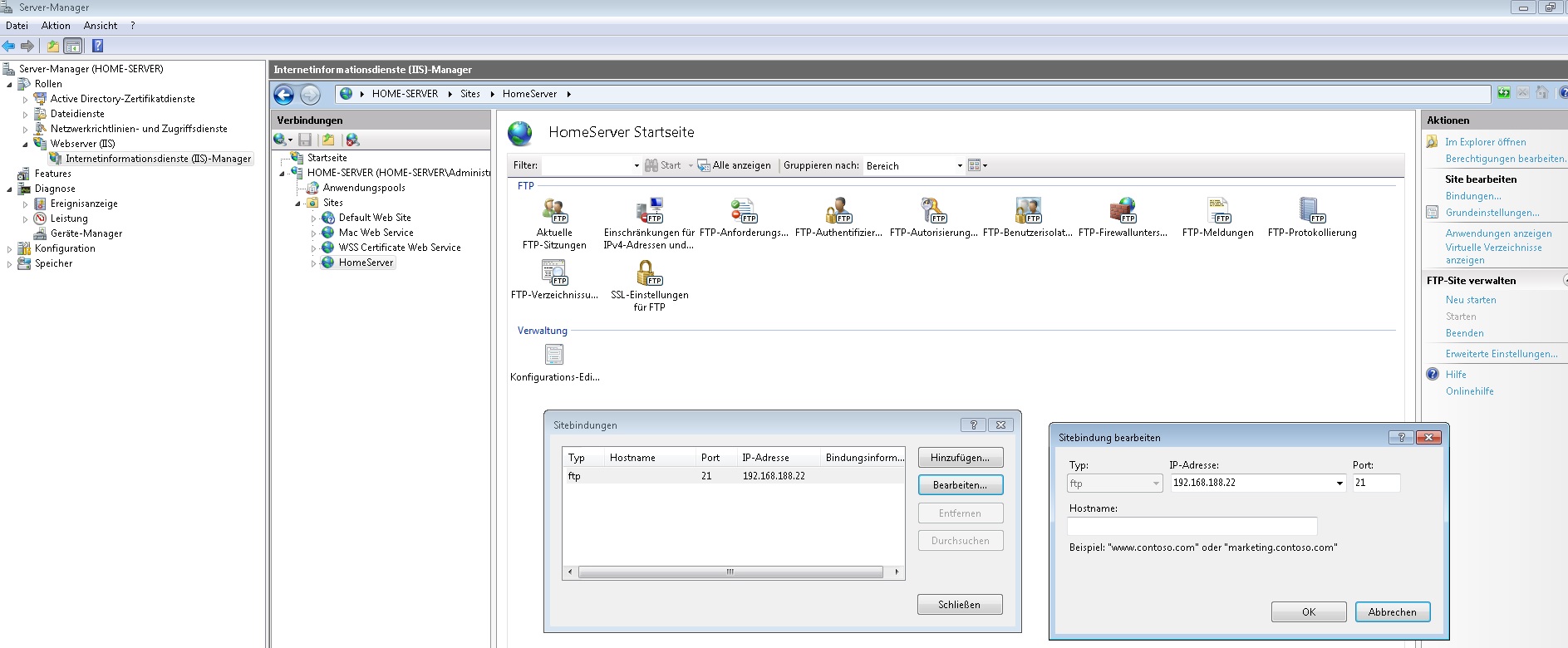Open Aktuelle FTP-Sitzungen icon
This screenshot has width=1568, height=648.
[x=554, y=210]
